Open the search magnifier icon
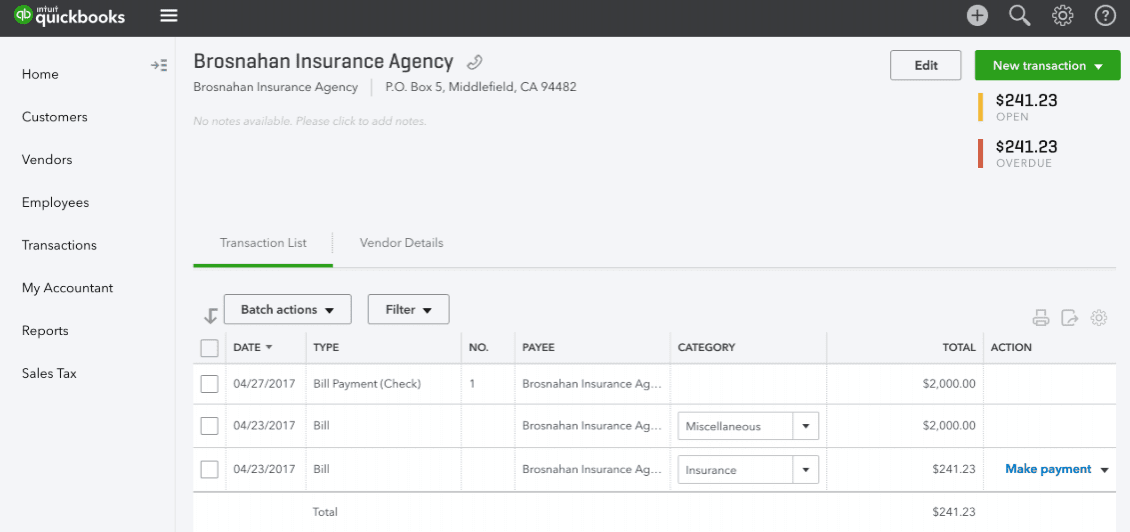This screenshot has height=532, width=1130. [x=1020, y=15]
